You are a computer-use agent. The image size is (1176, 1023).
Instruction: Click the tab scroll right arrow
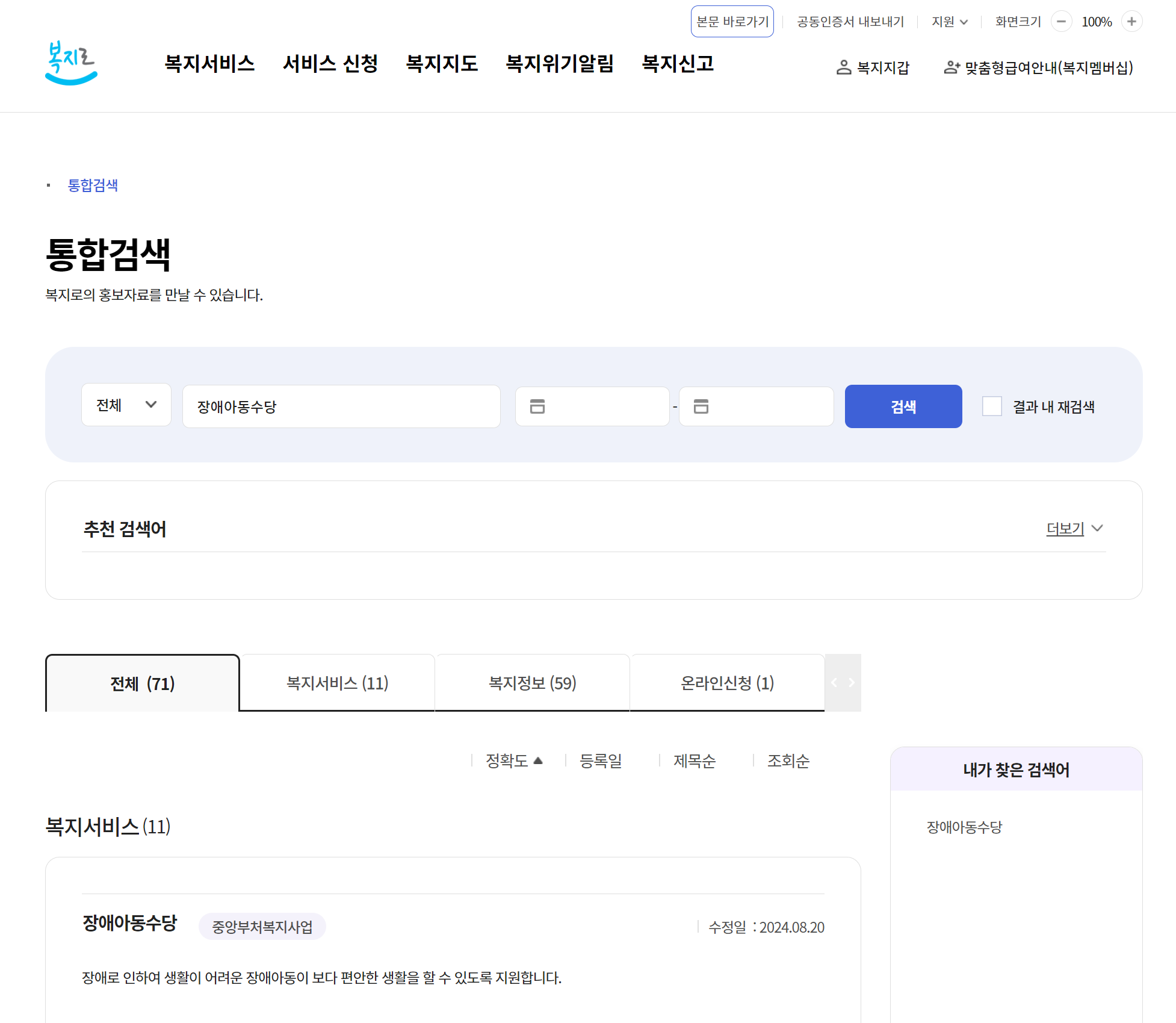click(852, 683)
